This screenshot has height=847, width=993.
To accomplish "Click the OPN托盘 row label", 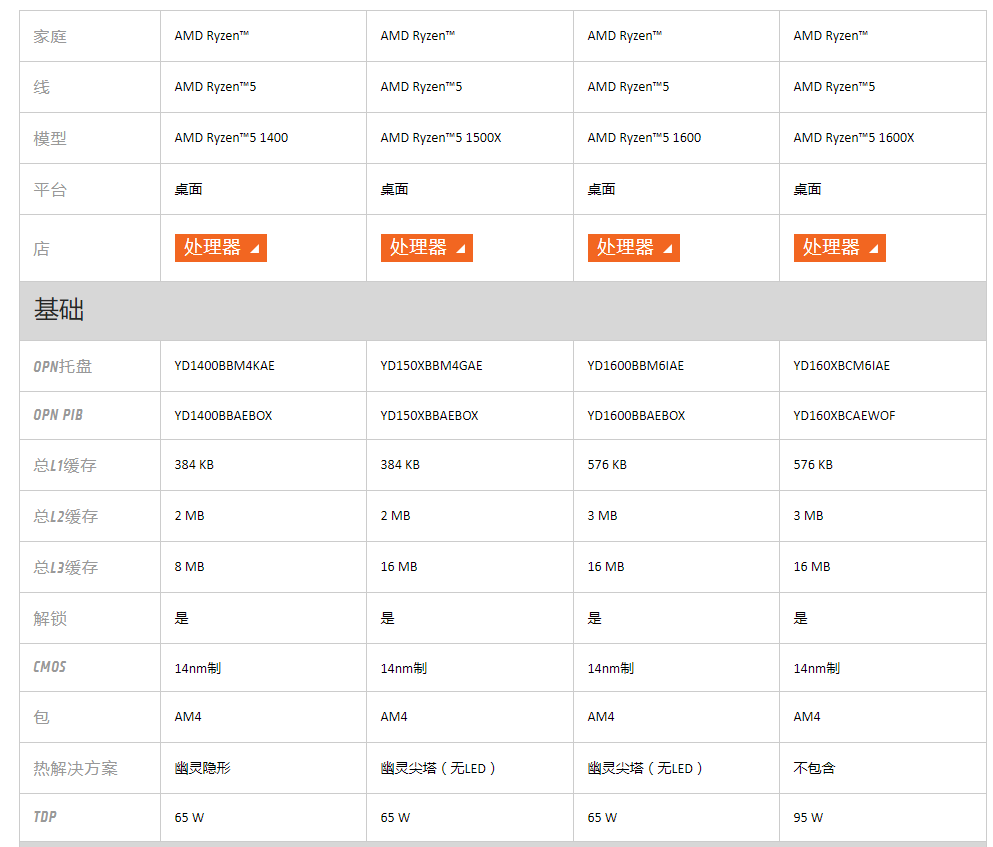I will [x=62, y=366].
